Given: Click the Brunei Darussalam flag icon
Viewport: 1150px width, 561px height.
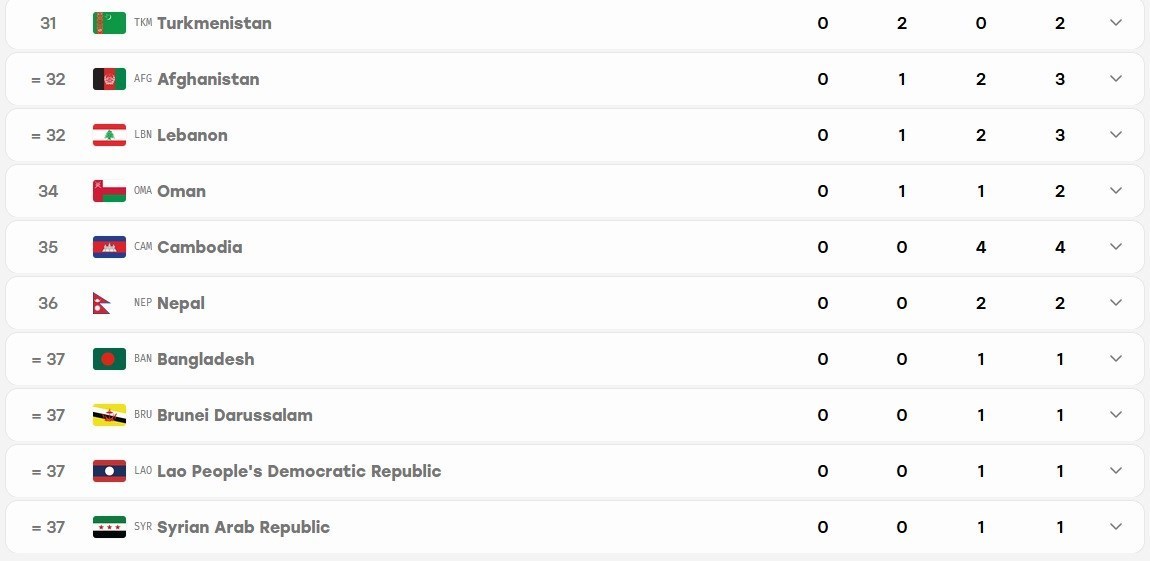Looking at the screenshot, I should pyautogui.click(x=109, y=415).
